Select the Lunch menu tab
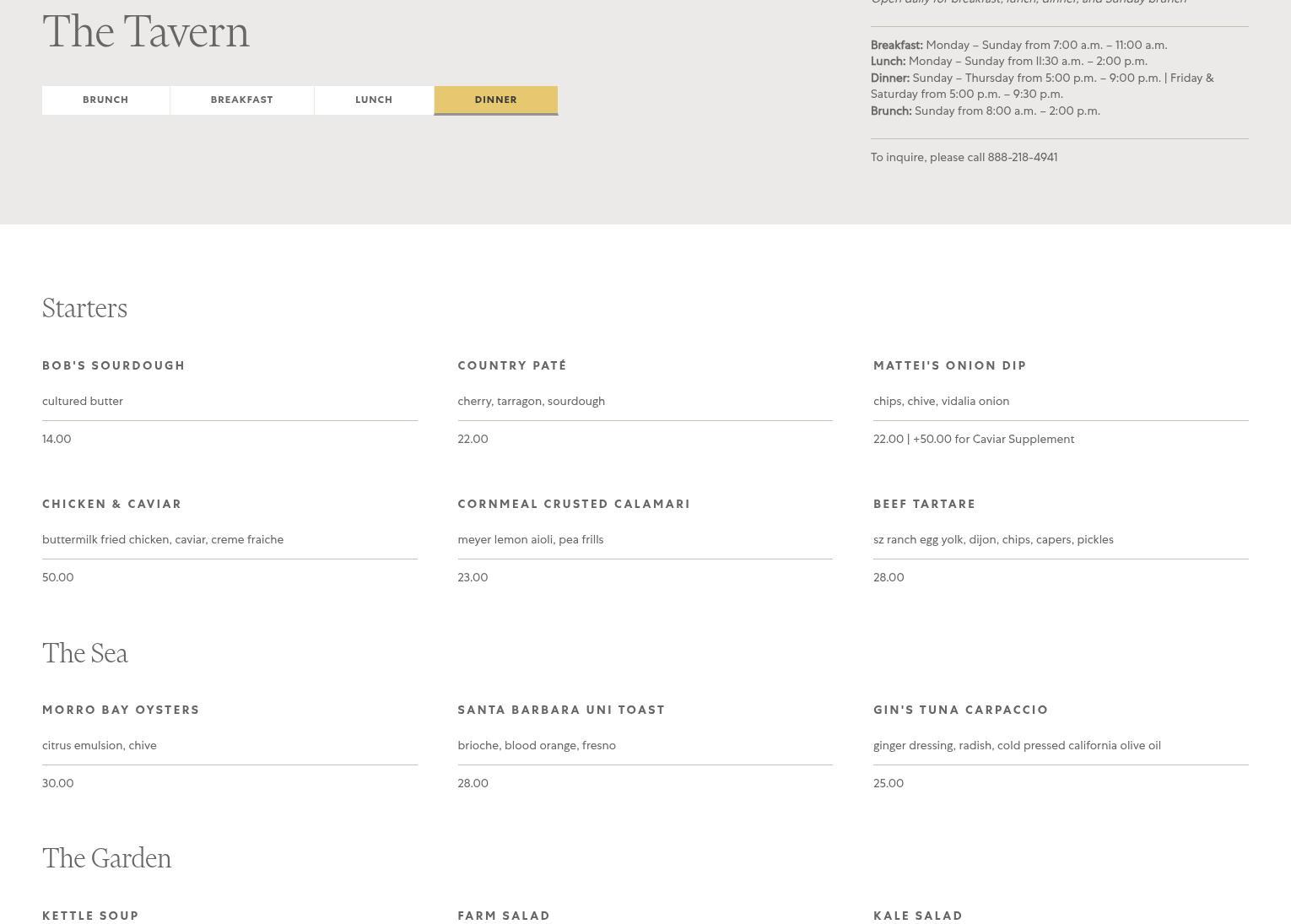The image size is (1291, 924). 374,100
